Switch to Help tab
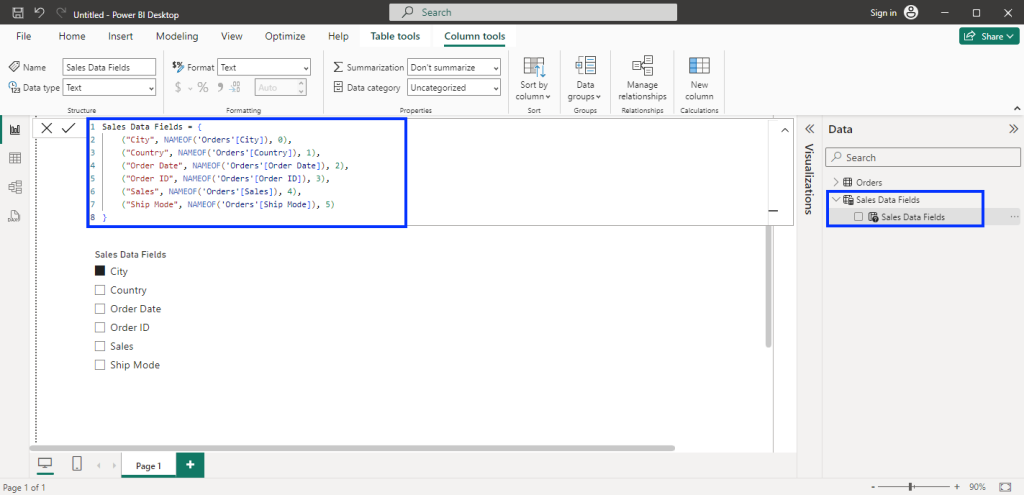Screen dimensions: 1024x495 [x=338, y=37]
